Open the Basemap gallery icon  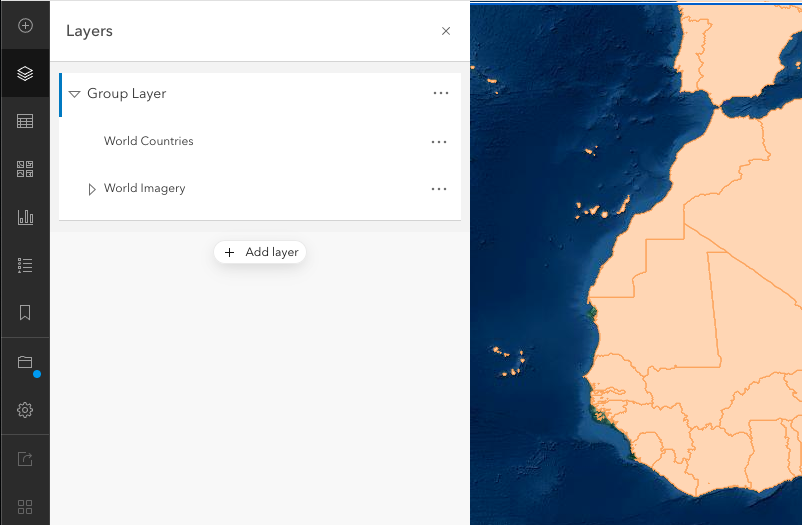(x=25, y=169)
